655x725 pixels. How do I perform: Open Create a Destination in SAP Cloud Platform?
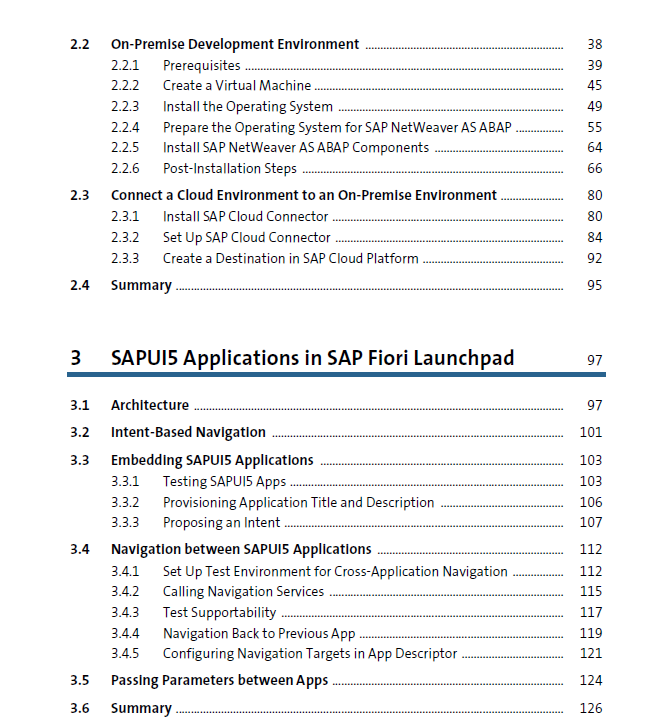click(290, 258)
